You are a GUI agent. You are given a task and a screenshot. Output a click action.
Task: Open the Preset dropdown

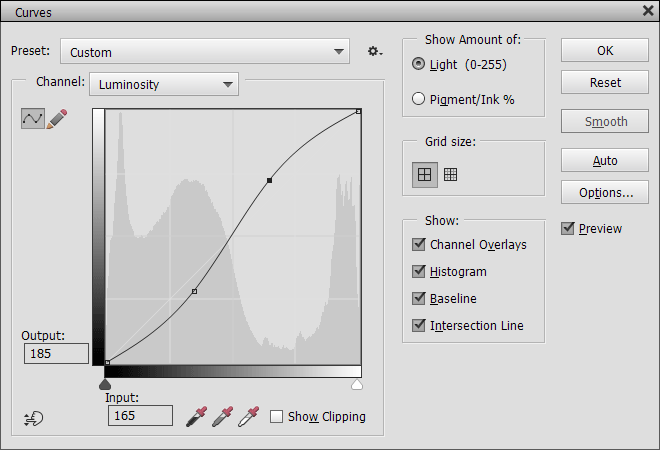(x=205, y=52)
